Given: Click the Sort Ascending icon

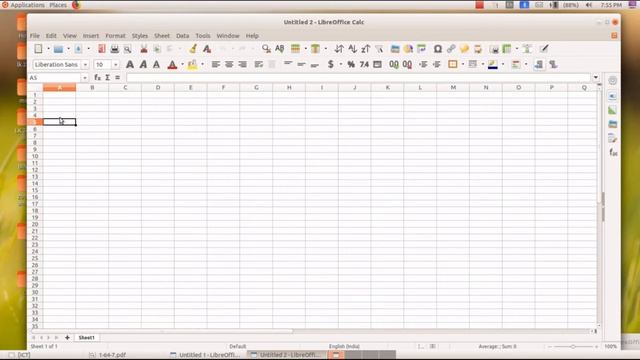Looking at the screenshot, I should (x=353, y=49).
